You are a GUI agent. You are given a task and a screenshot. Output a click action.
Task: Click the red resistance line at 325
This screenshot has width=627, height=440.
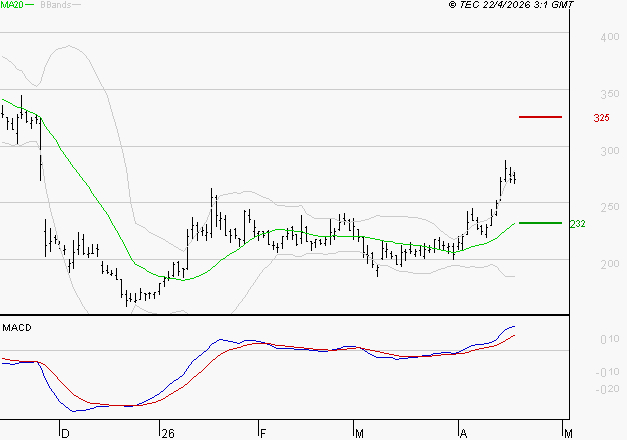point(540,117)
